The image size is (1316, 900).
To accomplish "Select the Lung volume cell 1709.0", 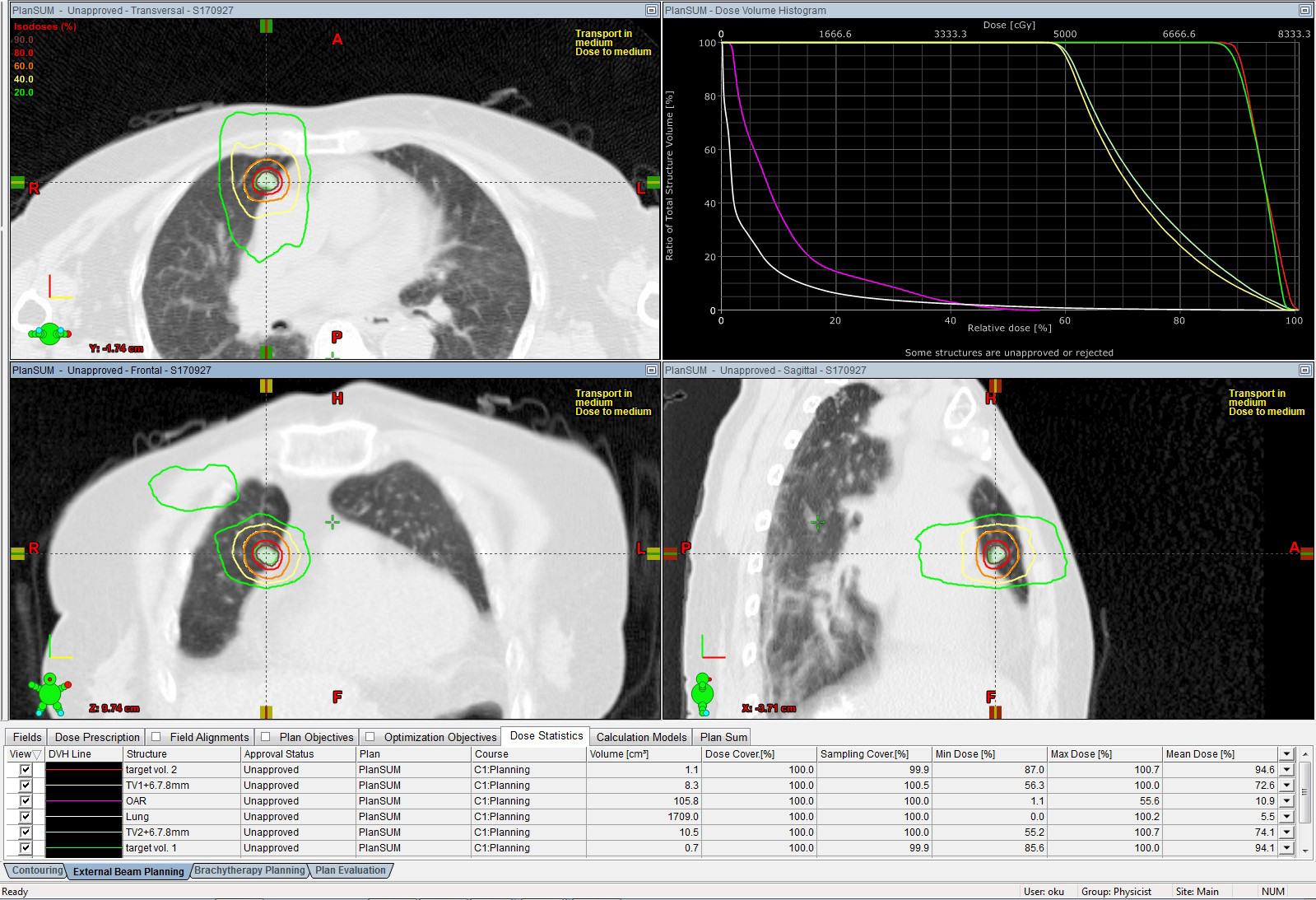I will pos(644,817).
